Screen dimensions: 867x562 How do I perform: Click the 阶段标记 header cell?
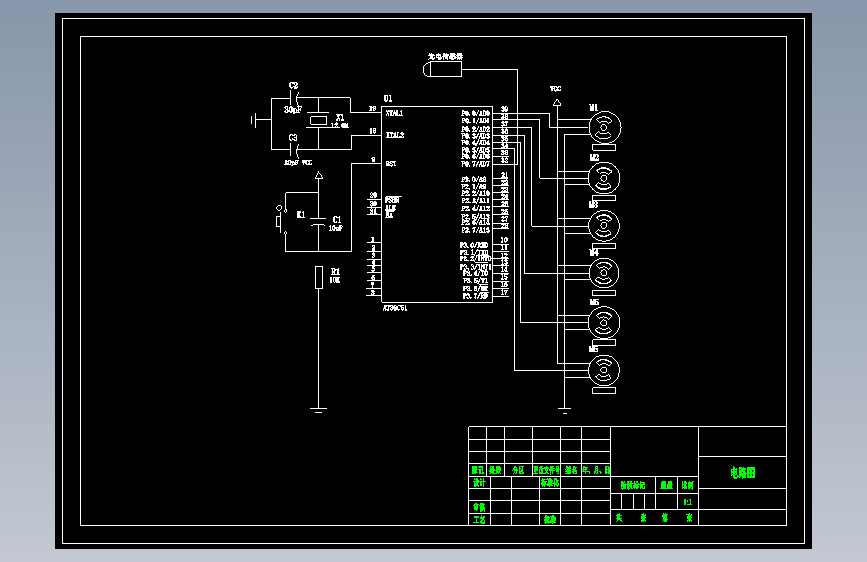point(633,485)
